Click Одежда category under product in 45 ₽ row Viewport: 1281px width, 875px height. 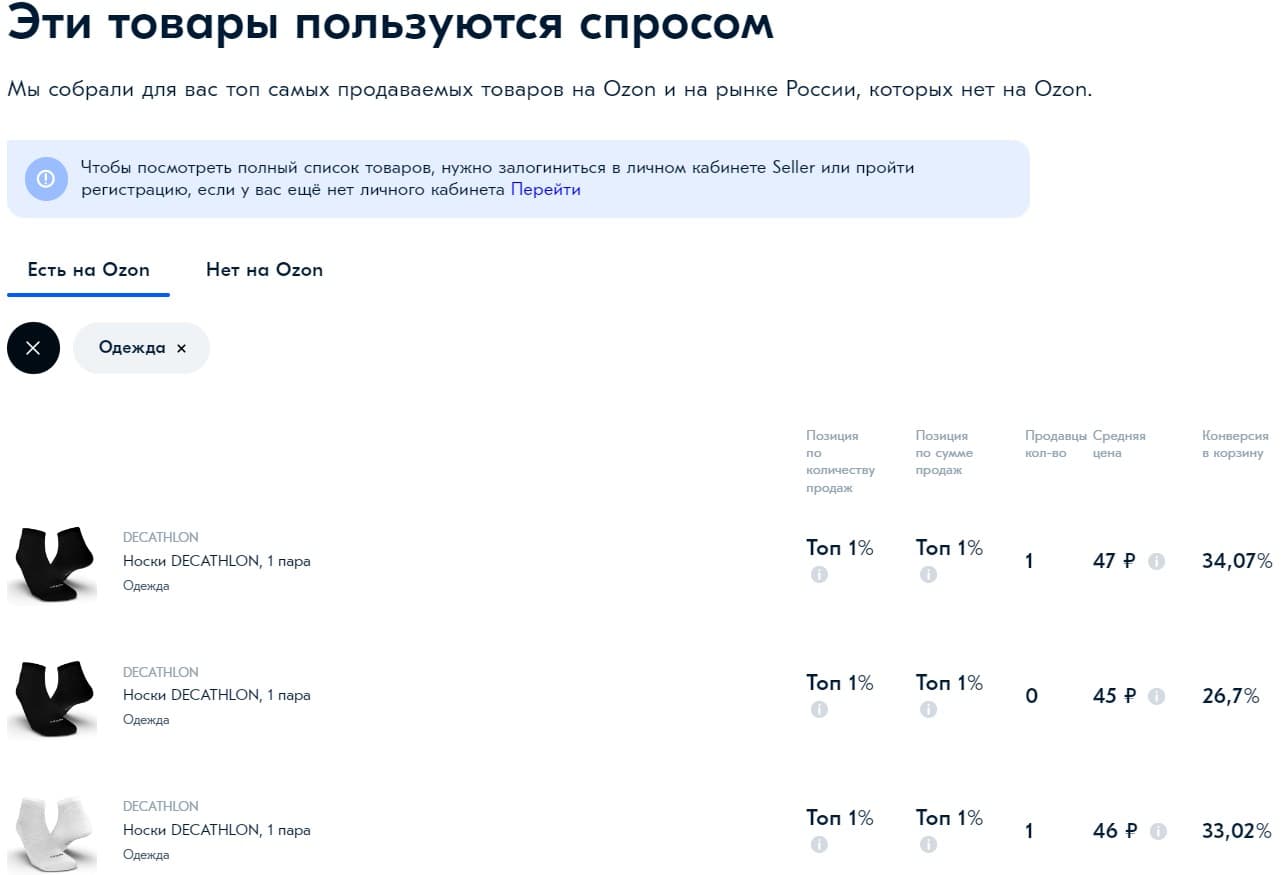pyautogui.click(x=146, y=720)
